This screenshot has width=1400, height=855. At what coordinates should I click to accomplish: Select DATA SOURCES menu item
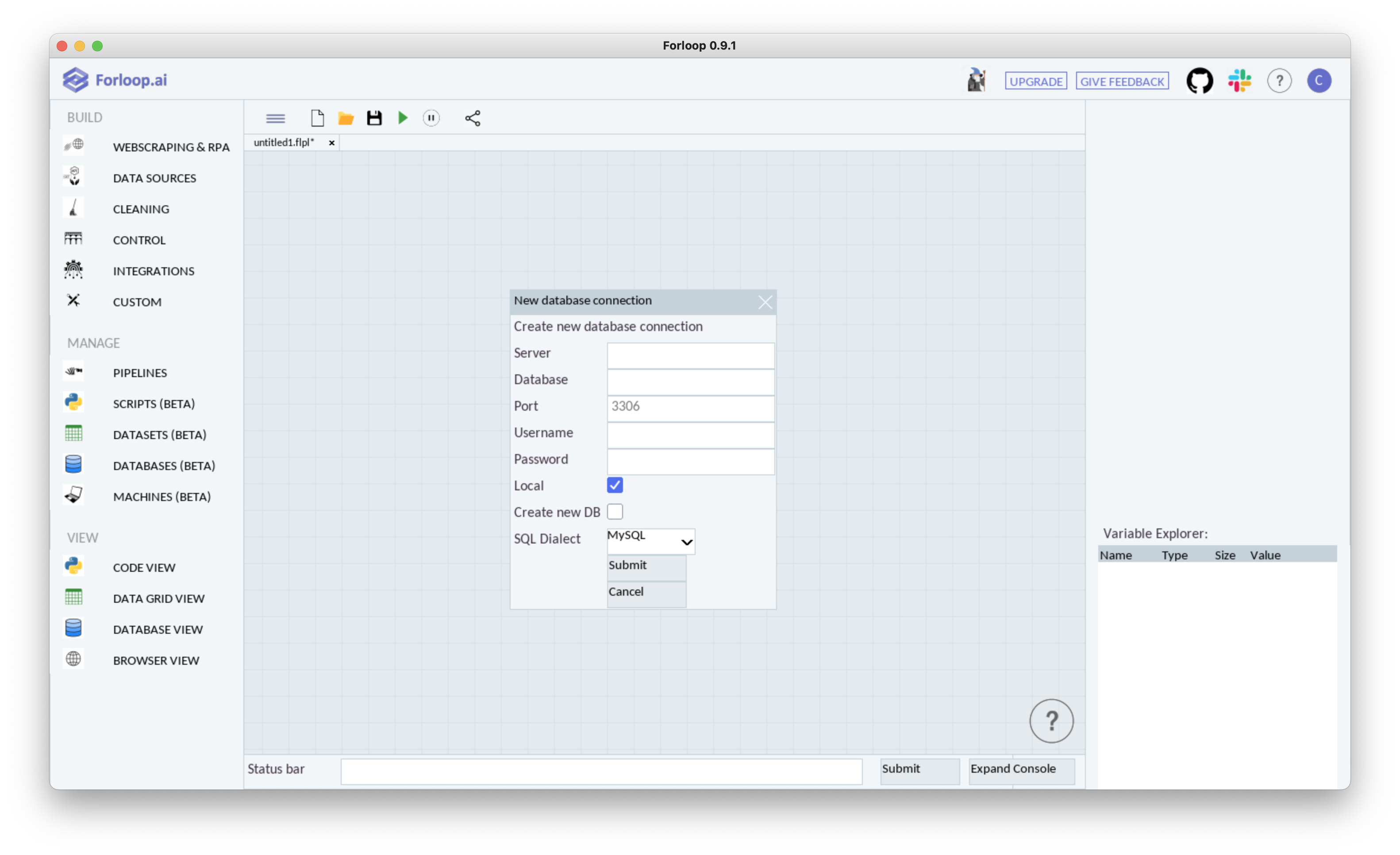154,178
